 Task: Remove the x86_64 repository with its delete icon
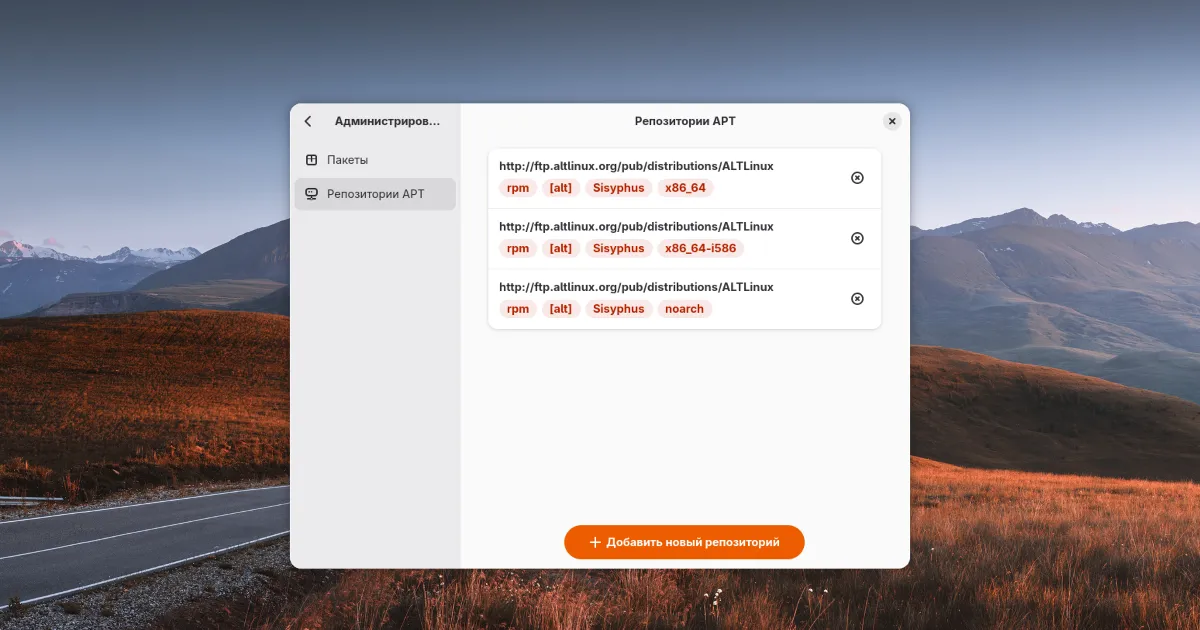coord(857,178)
